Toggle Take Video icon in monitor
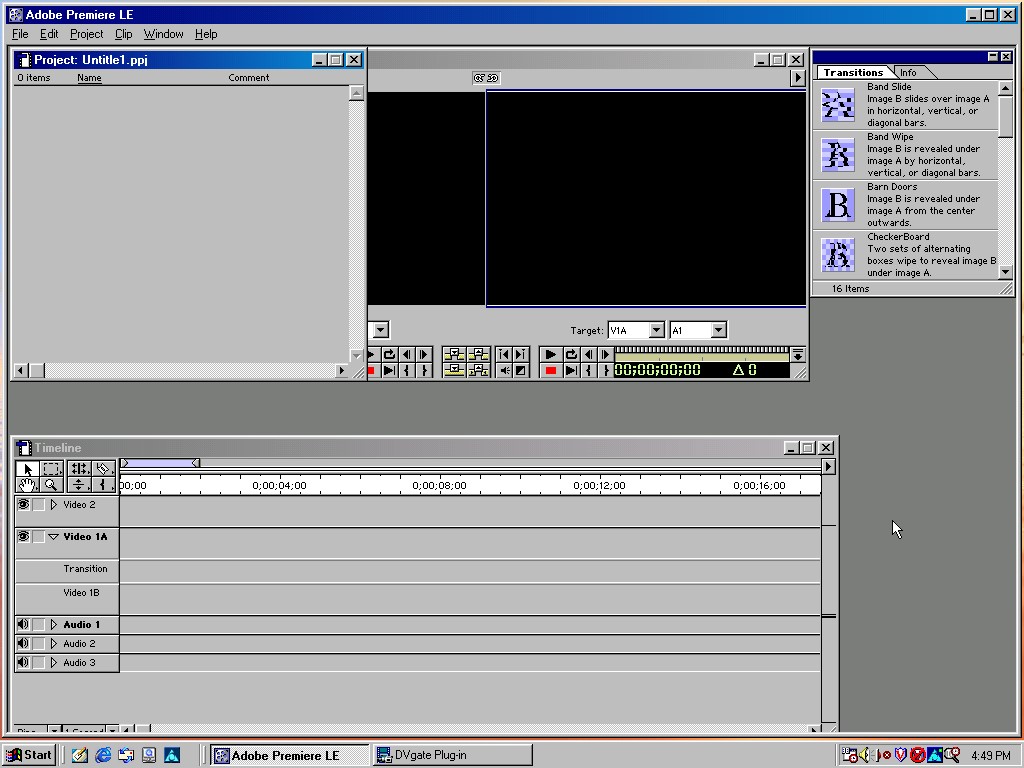Viewport: 1024px width, 768px height. point(520,370)
